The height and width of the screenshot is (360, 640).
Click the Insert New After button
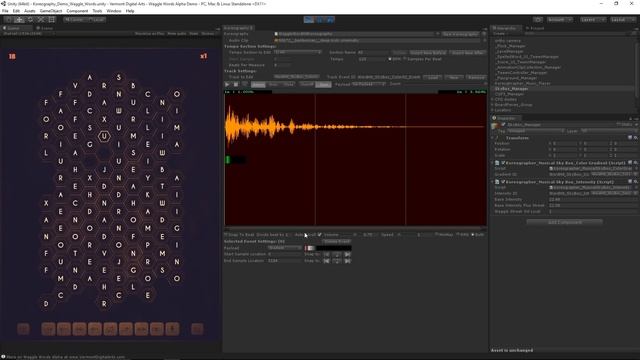[467, 53]
